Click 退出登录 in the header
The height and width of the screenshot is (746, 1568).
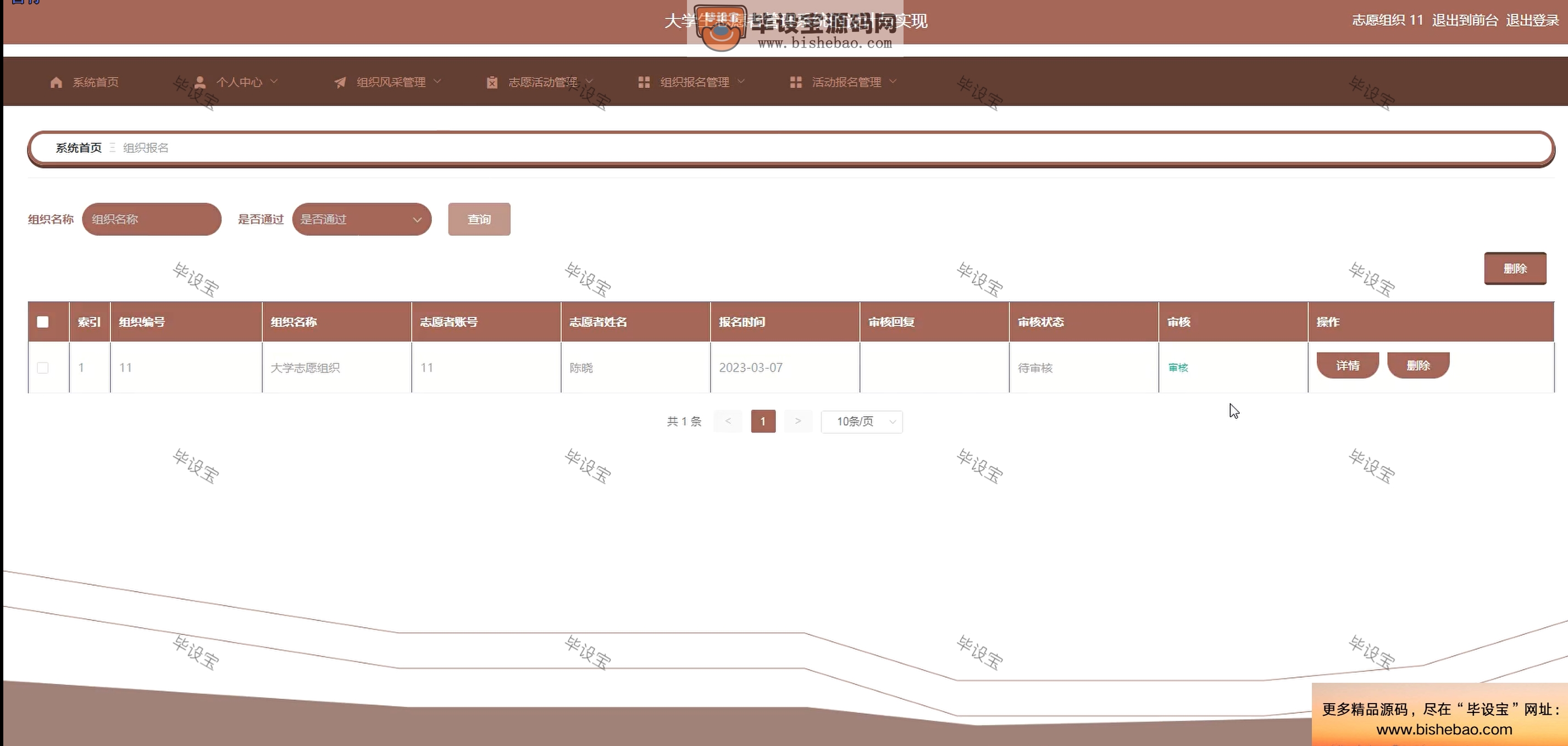tap(1532, 20)
